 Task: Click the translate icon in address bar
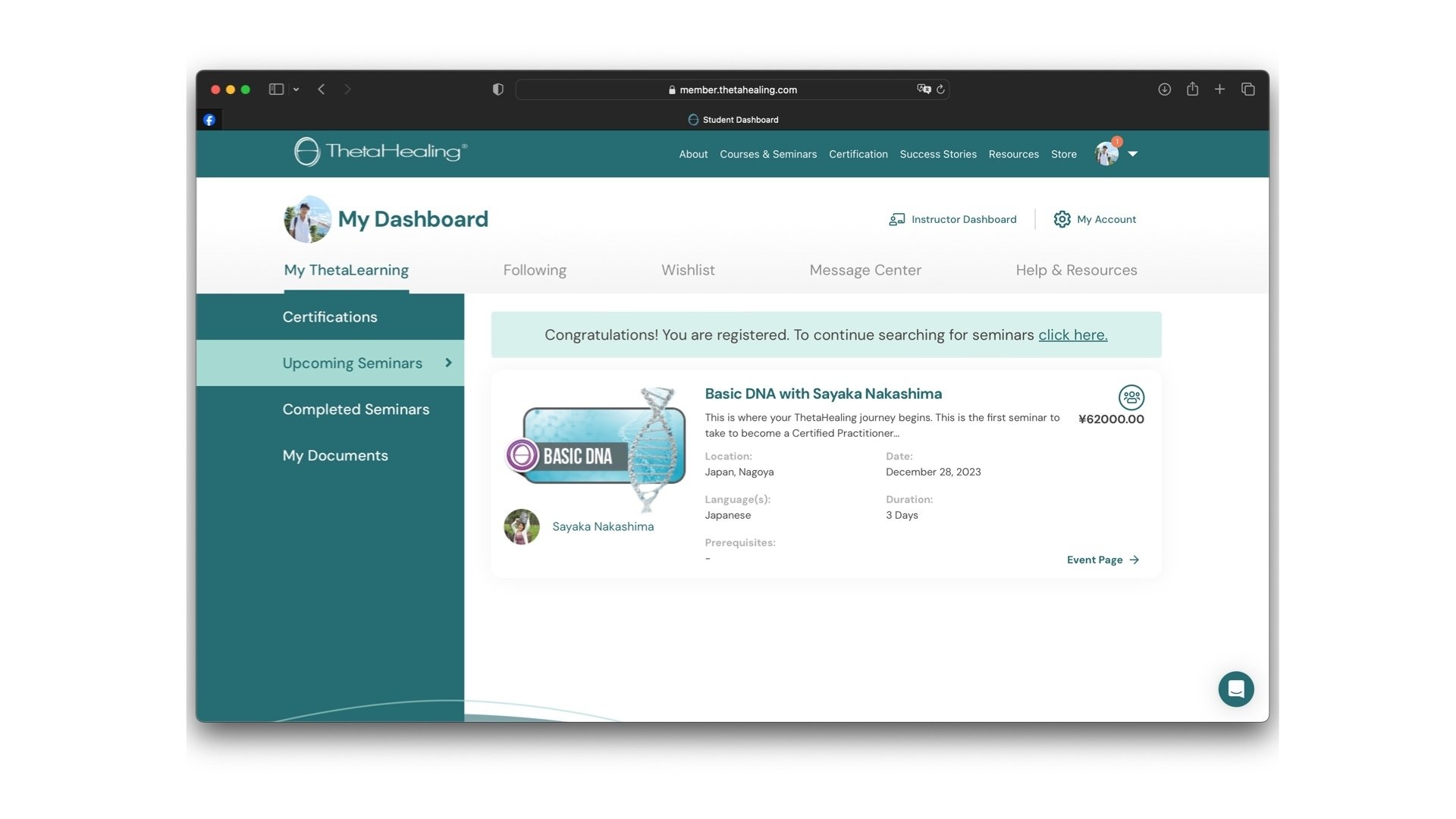(924, 89)
